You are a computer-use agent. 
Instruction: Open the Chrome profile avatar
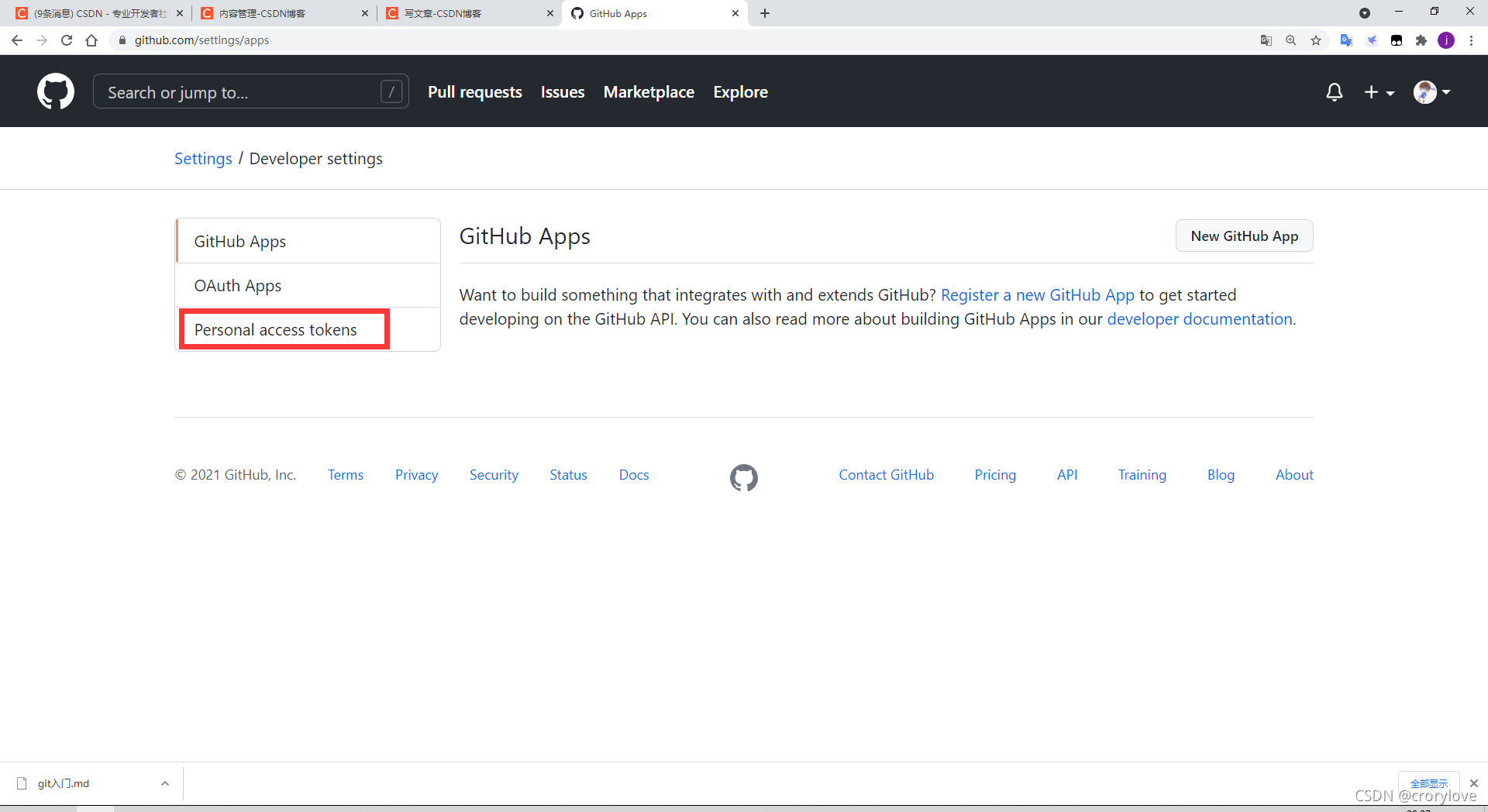pyautogui.click(x=1446, y=40)
